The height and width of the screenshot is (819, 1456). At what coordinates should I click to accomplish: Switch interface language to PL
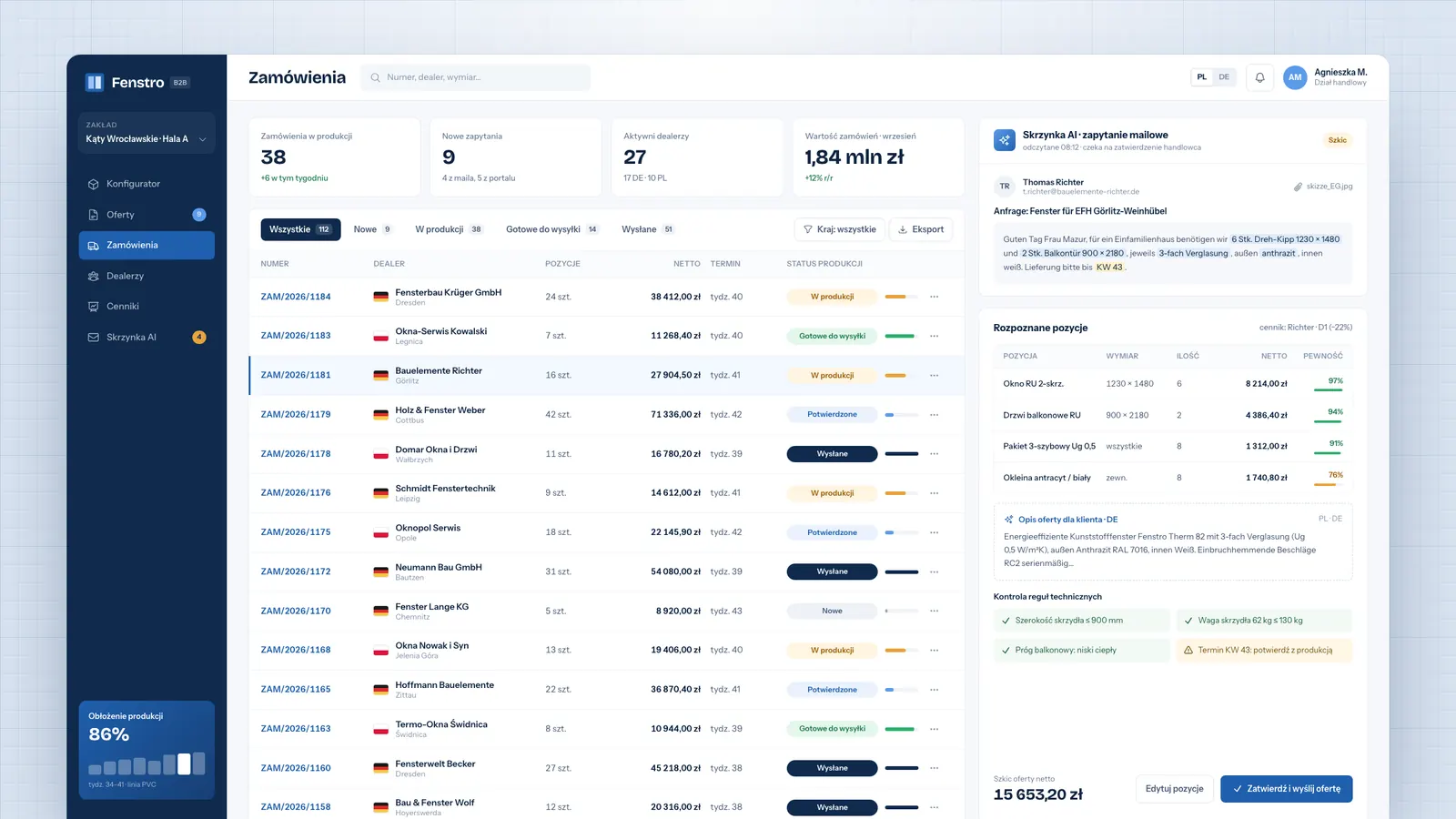coord(1202,77)
